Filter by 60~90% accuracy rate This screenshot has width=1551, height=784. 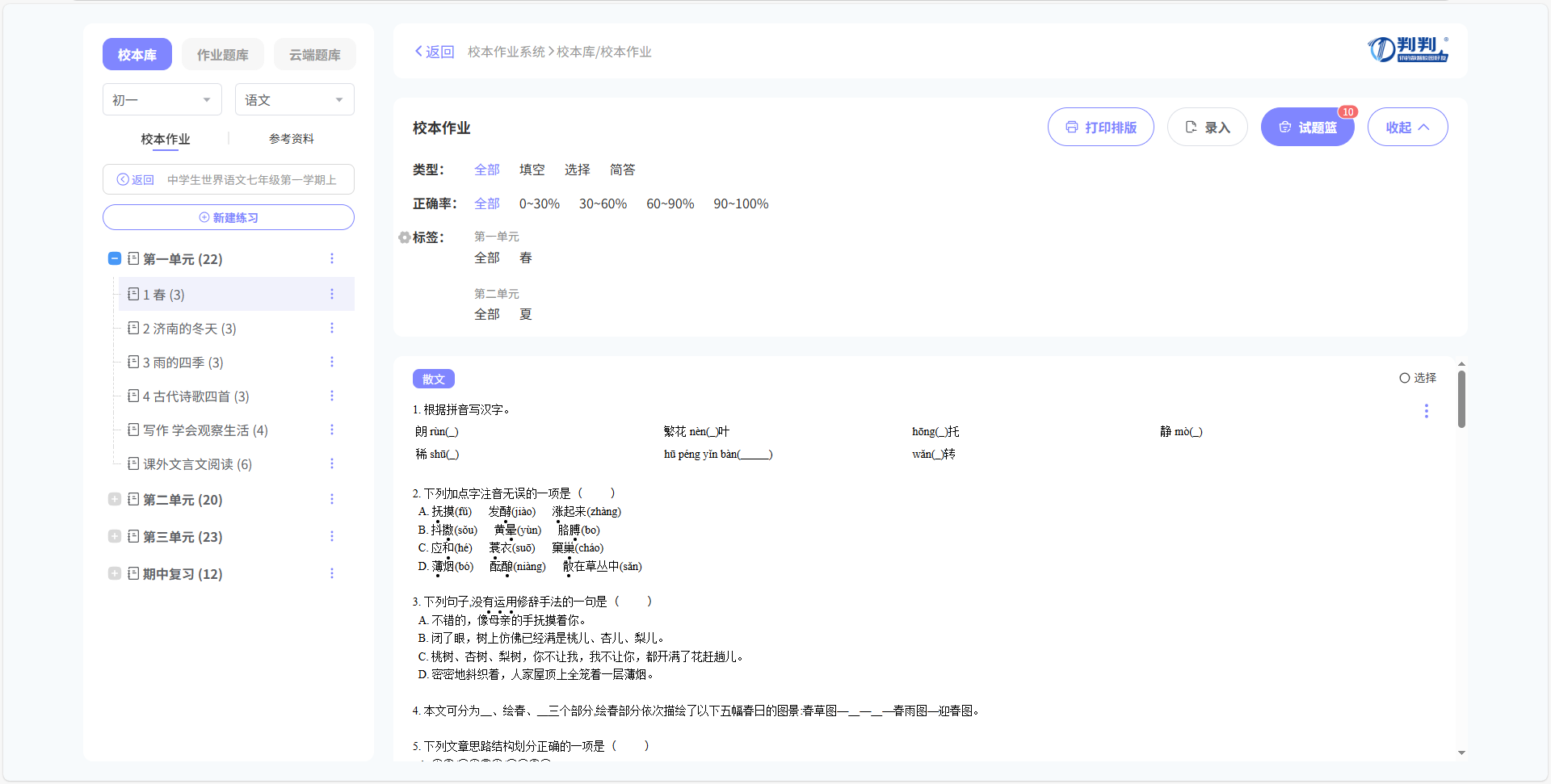[670, 203]
